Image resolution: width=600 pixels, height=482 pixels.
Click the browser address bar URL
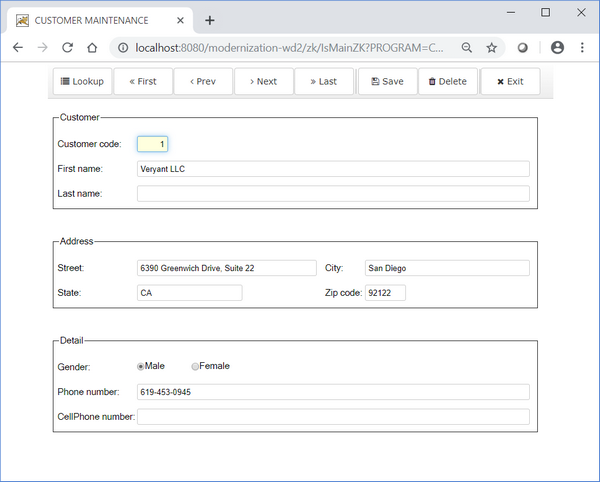(290, 47)
